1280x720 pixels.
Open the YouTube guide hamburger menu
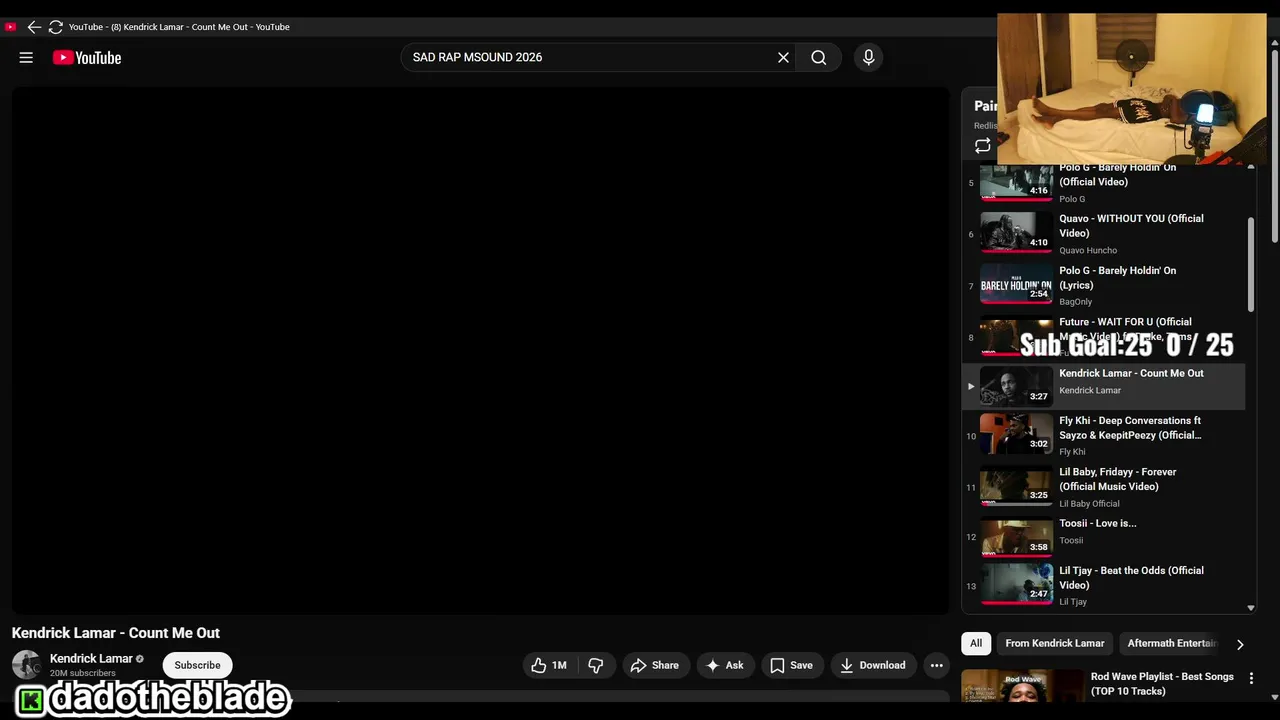pyautogui.click(x=26, y=58)
